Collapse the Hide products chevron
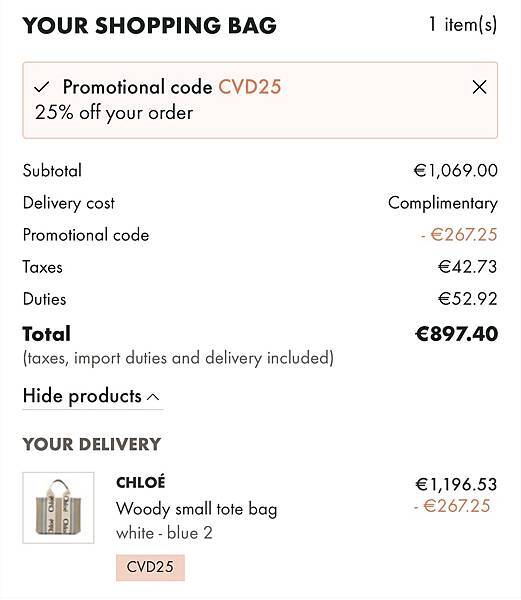The image size is (521, 600). coord(153,397)
